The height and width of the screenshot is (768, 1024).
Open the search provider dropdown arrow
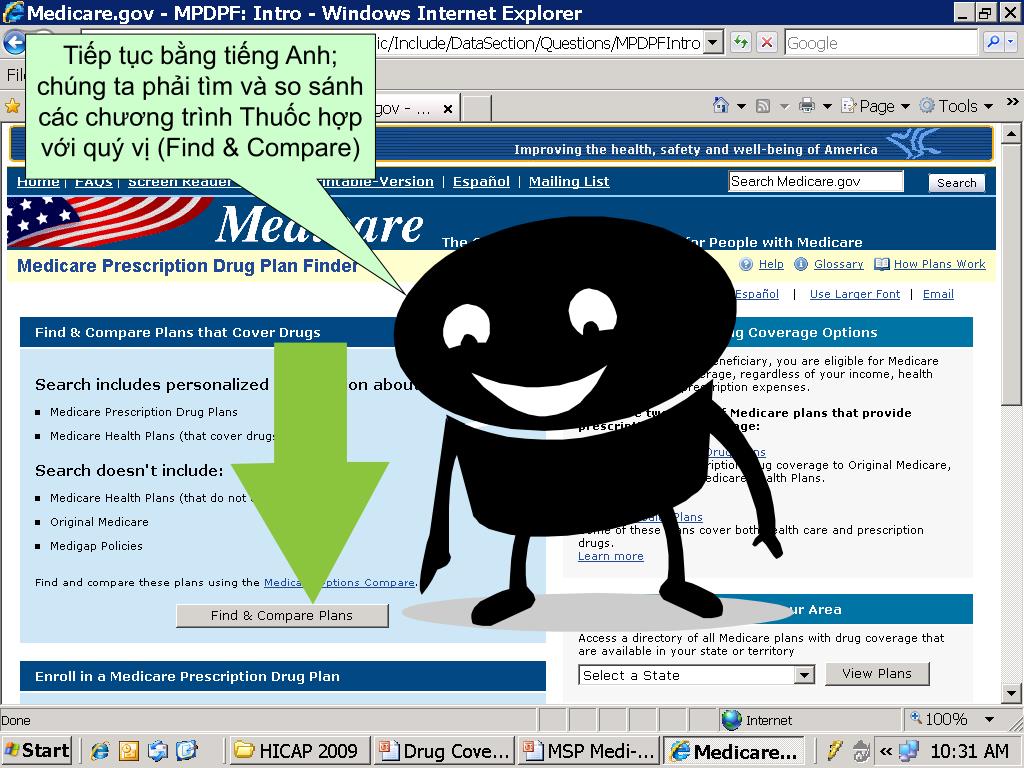coord(1010,43)
